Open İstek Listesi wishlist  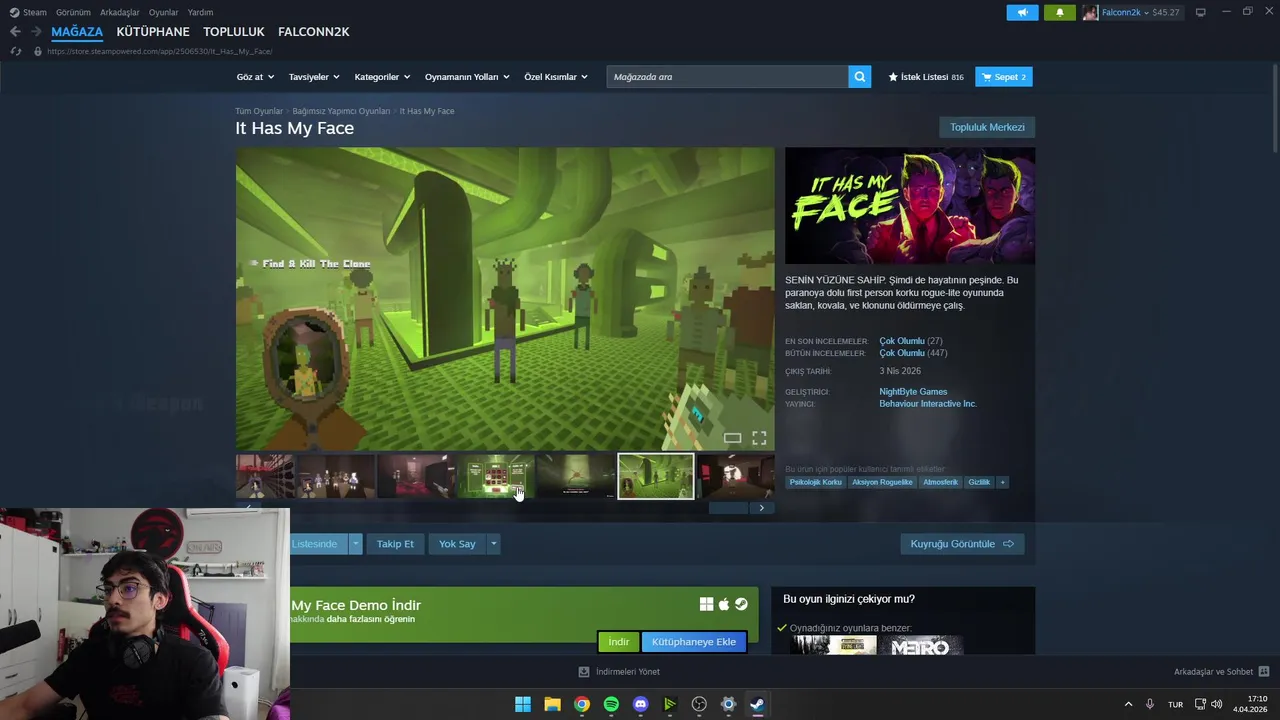(926, 77)
